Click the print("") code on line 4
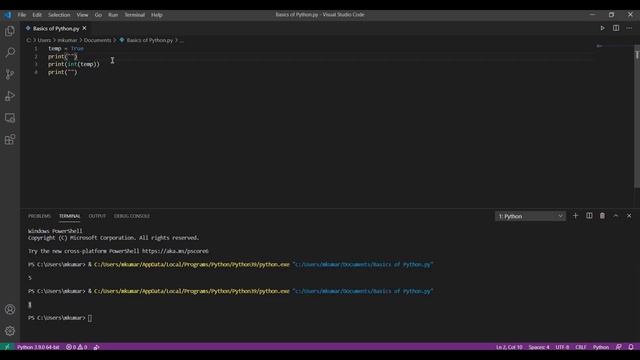Image resolution: width=640 pixels, height=360 pixels. click(62, 72)
